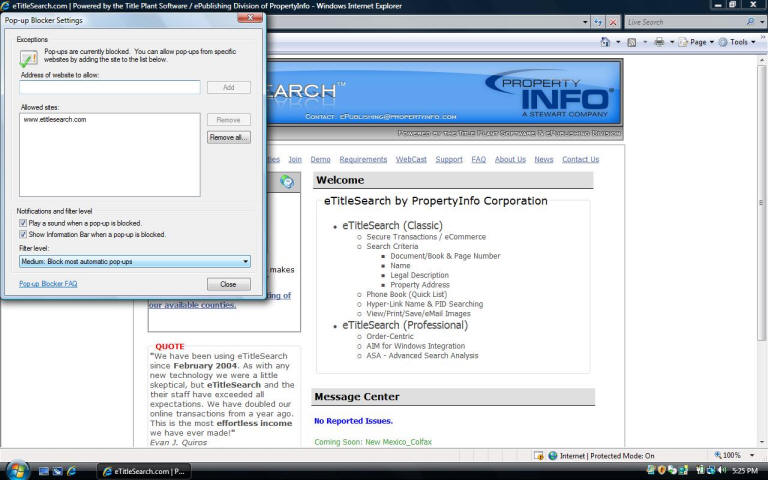Open the Filter level dropdown

pyautogui.click(x=135, y=262)
